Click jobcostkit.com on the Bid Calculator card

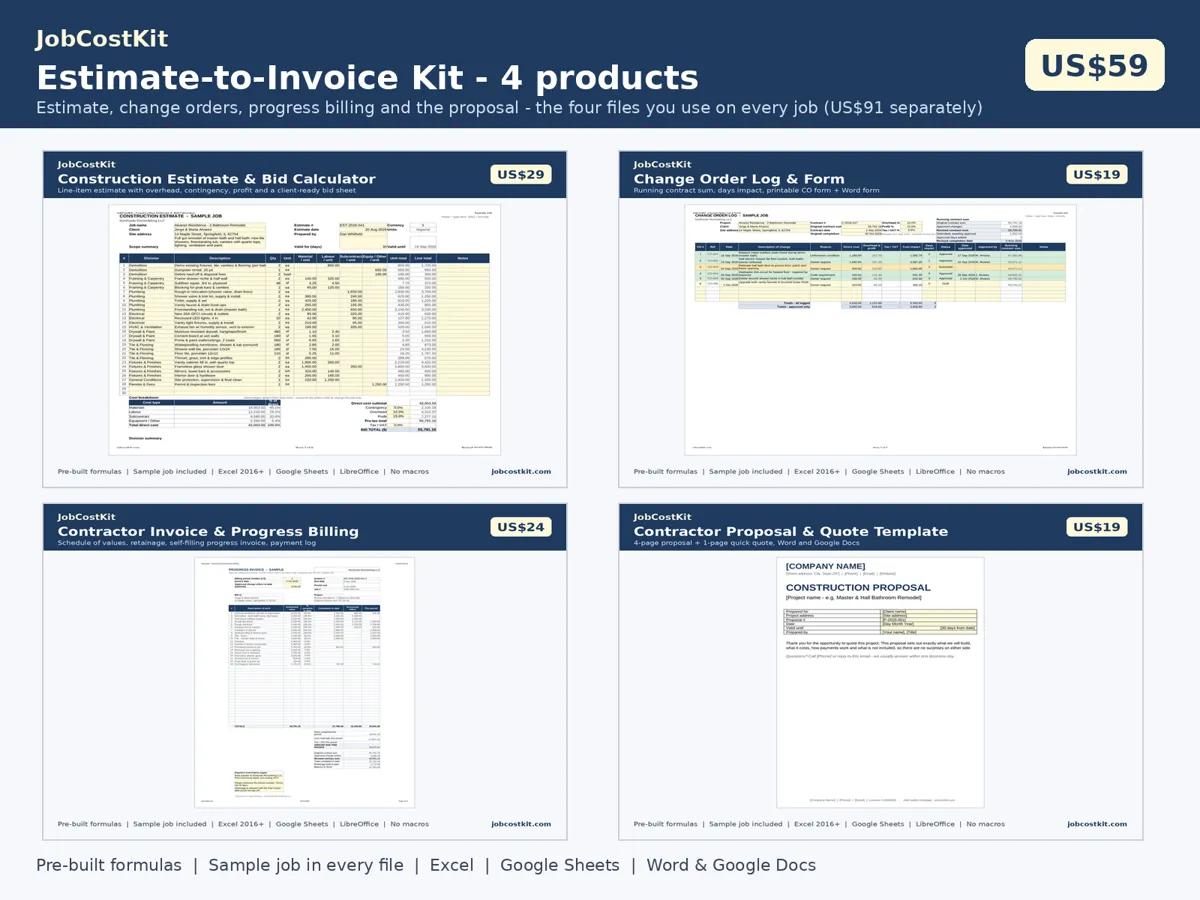coord(521,472)
